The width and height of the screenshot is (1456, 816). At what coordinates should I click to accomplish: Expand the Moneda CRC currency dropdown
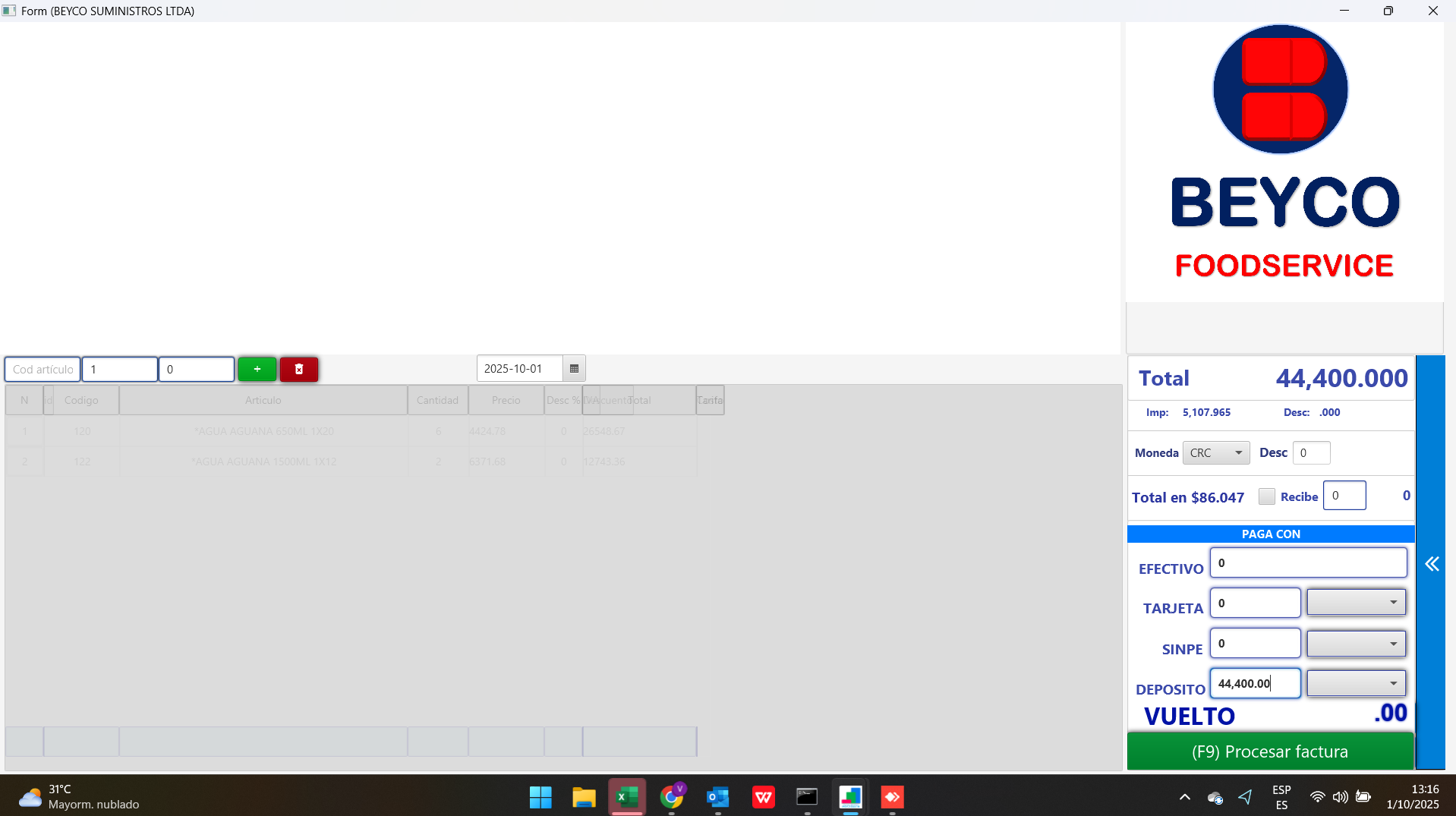point(1216,453)
